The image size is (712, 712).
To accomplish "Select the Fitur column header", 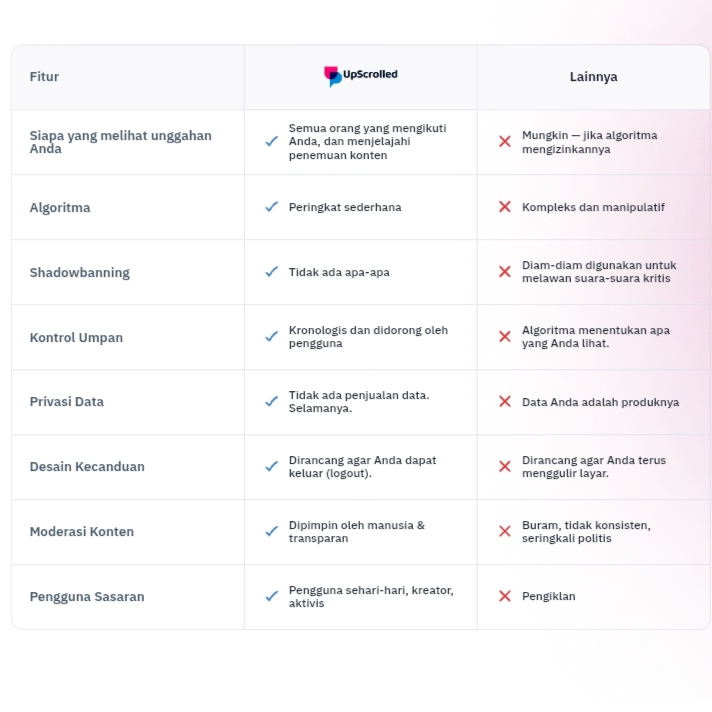I will [x=44, y=77].
